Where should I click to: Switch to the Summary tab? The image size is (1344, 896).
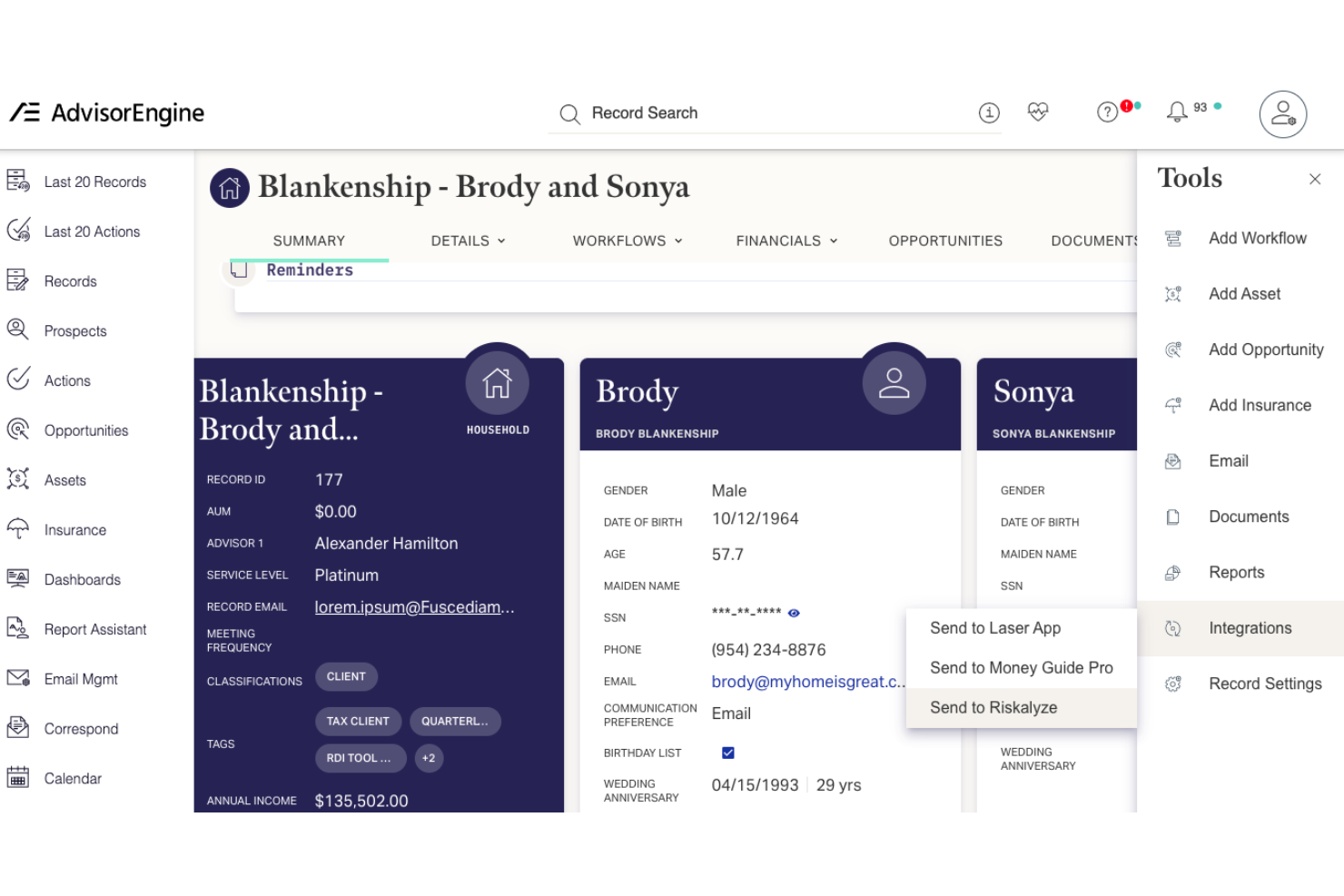click(309, 241)
